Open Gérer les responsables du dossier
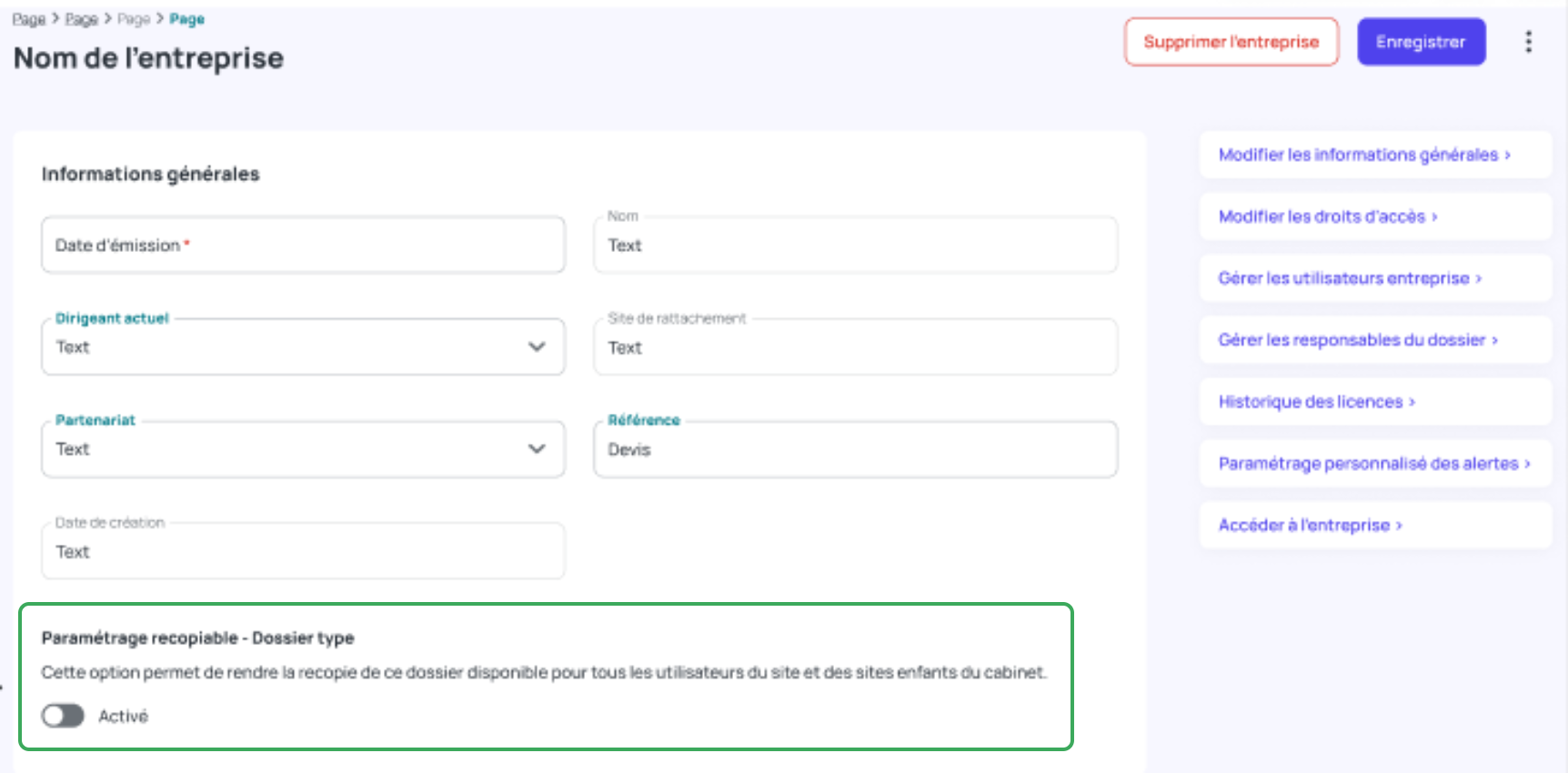 tap(1357, 340)
